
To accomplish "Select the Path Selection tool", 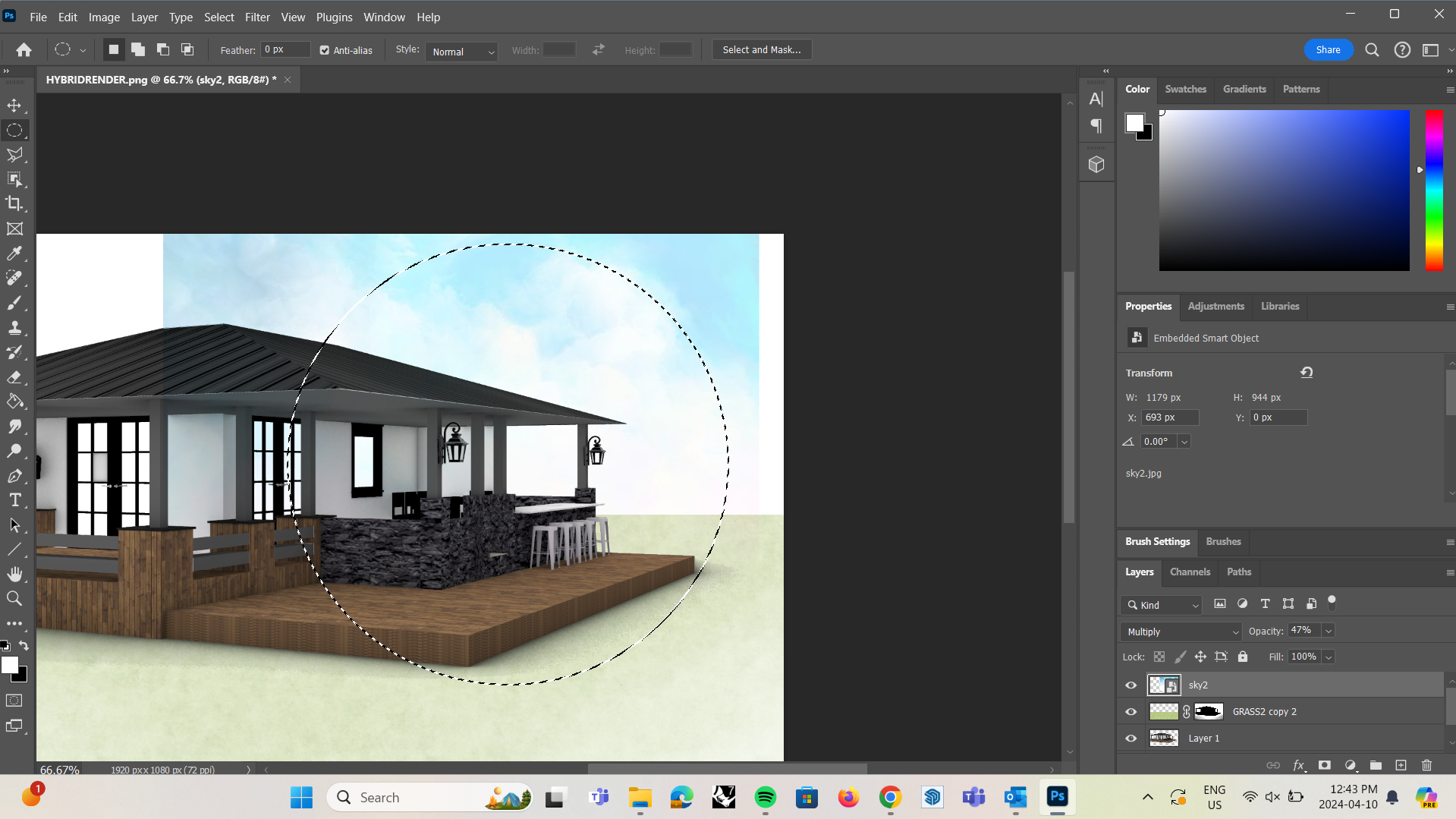I will pos(14,525).
